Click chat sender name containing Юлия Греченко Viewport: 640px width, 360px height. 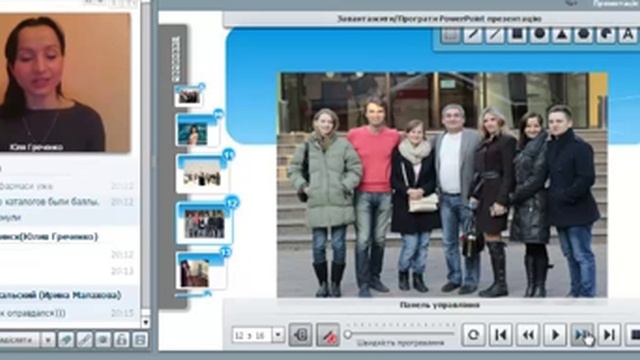[x=49, y=237]
